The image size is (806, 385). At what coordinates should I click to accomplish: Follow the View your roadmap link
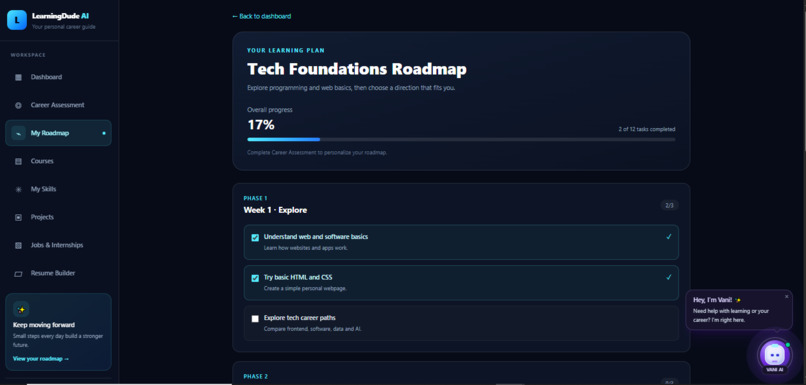pyautogui.click(x=41, y=359)
